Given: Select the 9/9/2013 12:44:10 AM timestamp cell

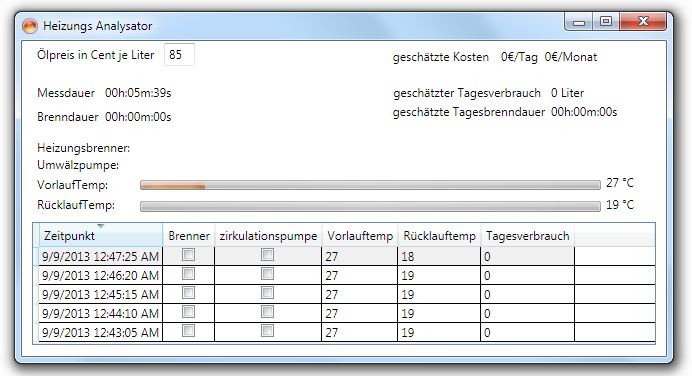Looking at the screenshot, I should point(101,313).
